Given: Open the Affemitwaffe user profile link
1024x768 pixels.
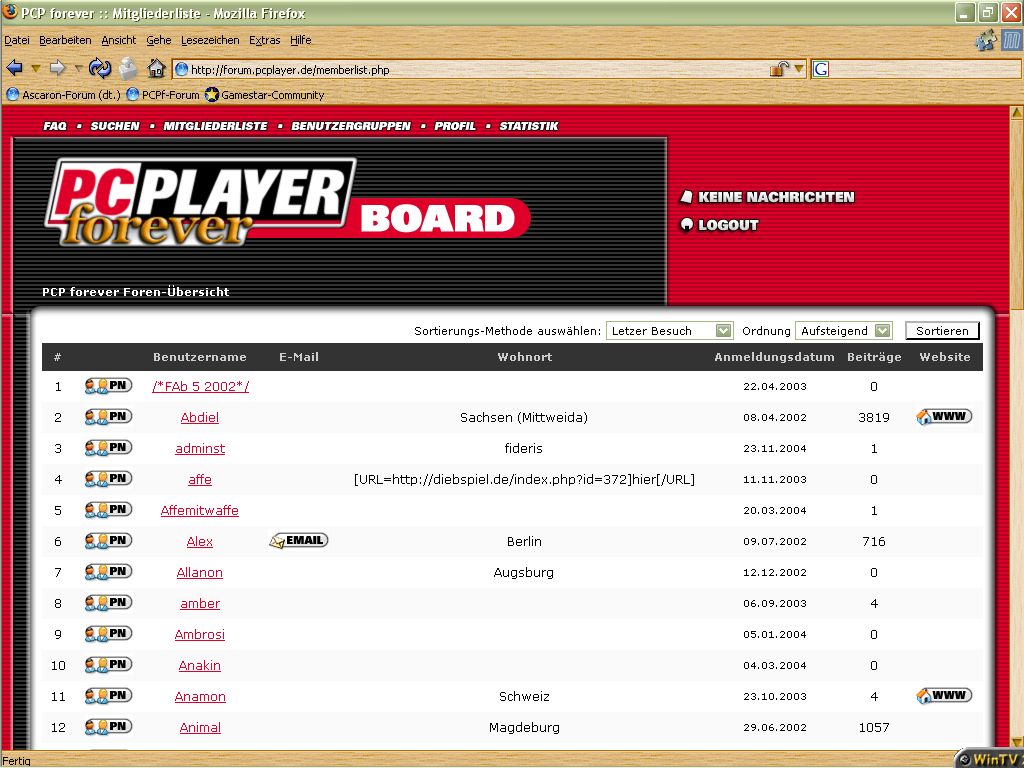Looking at the screenshot, I should [x=200, y=511].
